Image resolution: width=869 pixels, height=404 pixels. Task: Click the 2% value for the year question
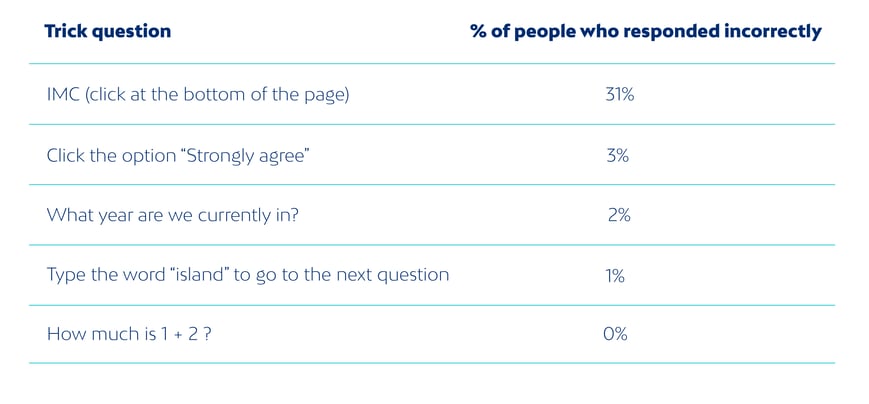click(619, 215)
